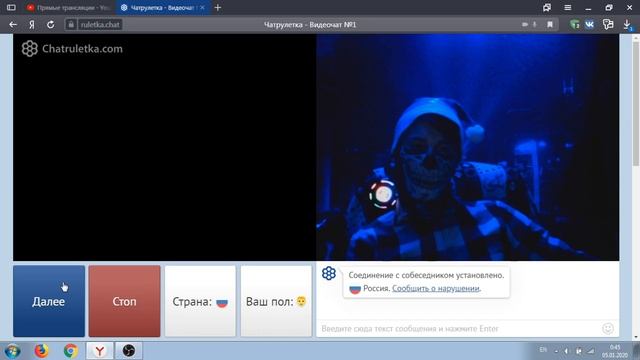Click the Chatruletka.com logo
This screenshot has width=640, height=360.
click(x=72, y=49)
